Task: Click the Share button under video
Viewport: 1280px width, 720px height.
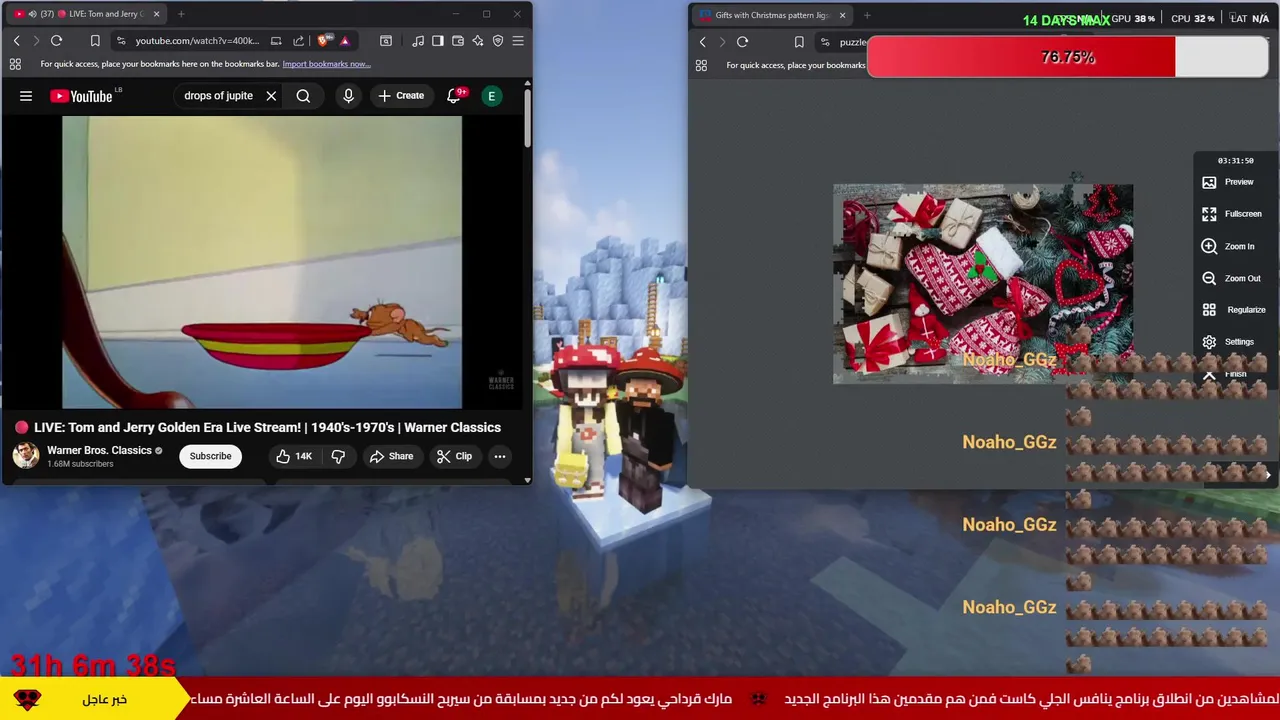Action: pos(391,456)
